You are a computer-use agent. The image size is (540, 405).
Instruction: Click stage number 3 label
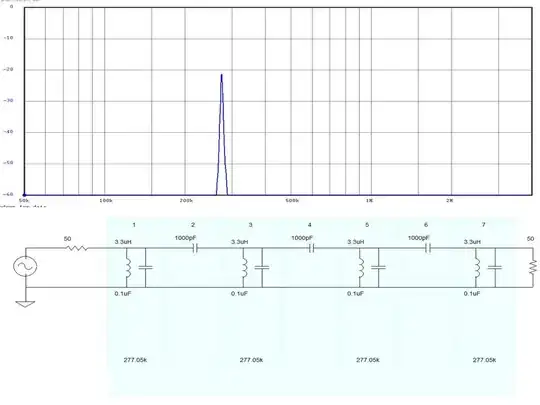coord(250,225)
